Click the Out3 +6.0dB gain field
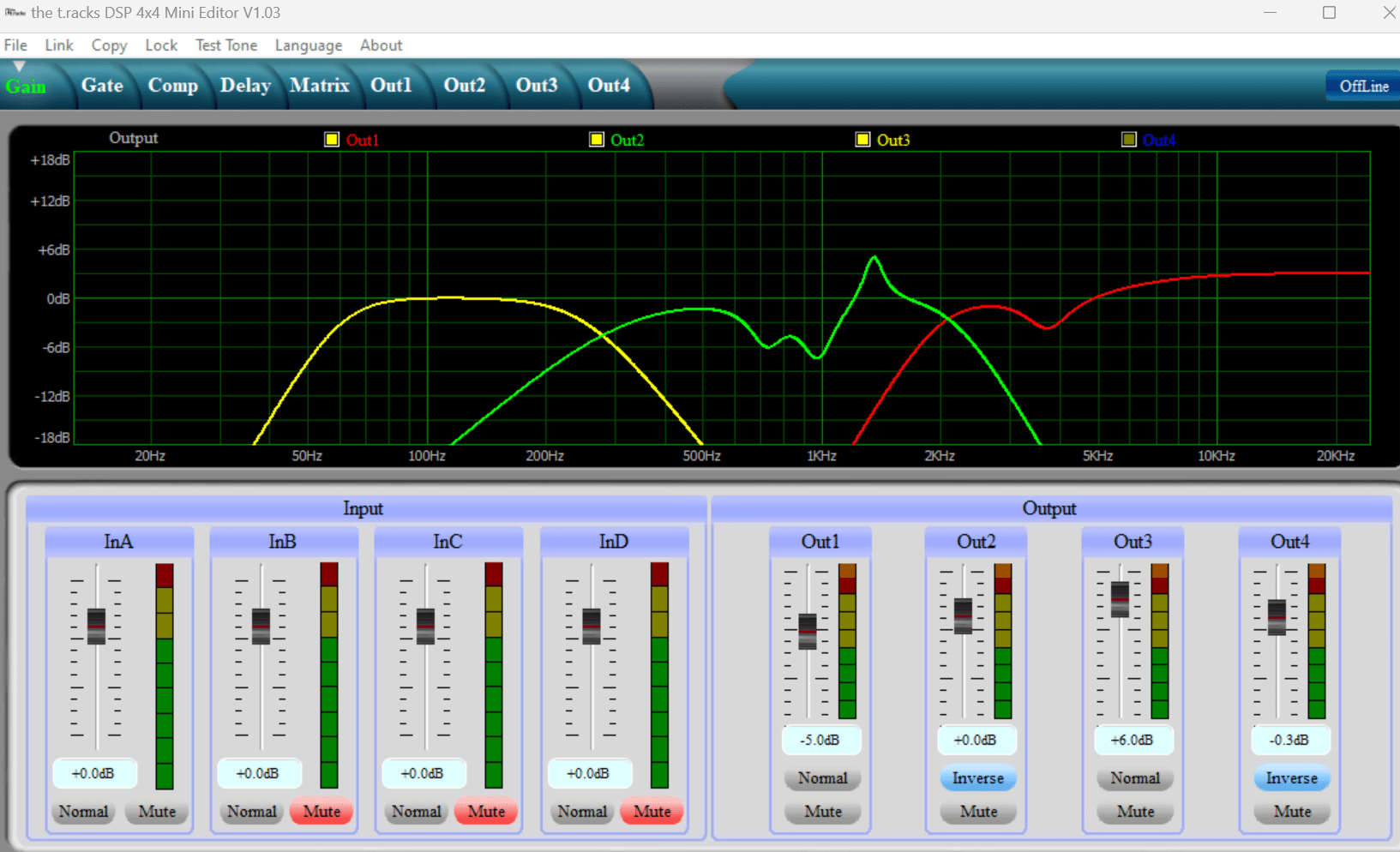The height and width of the screenshot is (852, 1400). coord(1133,740)
